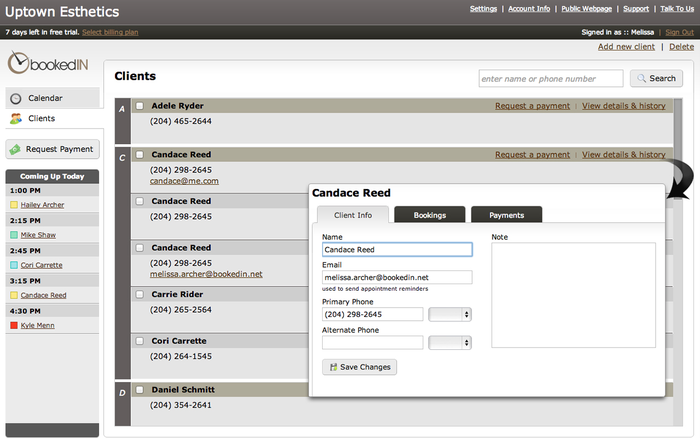Click the bookedIN clock logo
This screenshot has width=700, height=438.
[19, 62]
